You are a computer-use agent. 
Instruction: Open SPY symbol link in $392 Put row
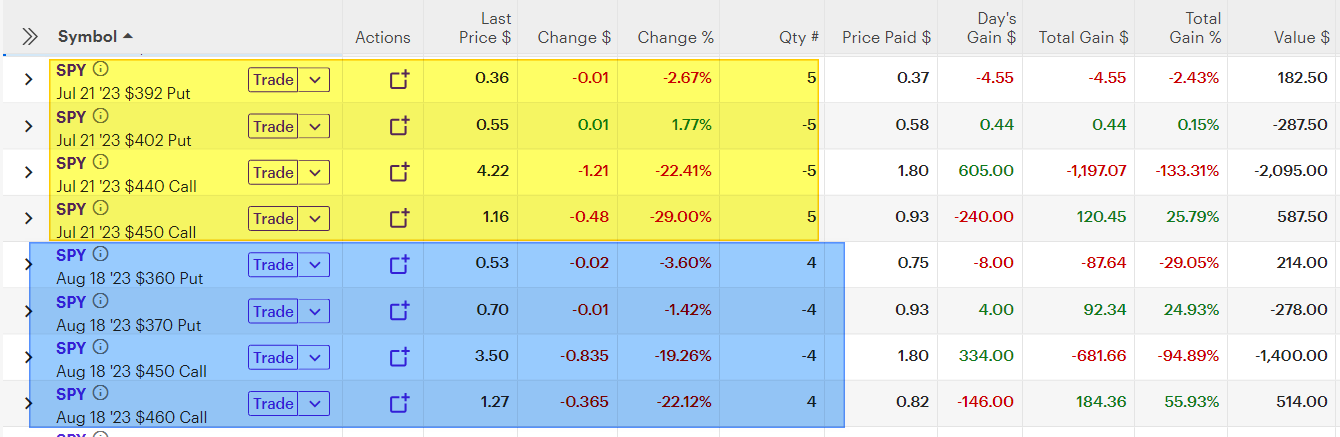click(71, 70)
